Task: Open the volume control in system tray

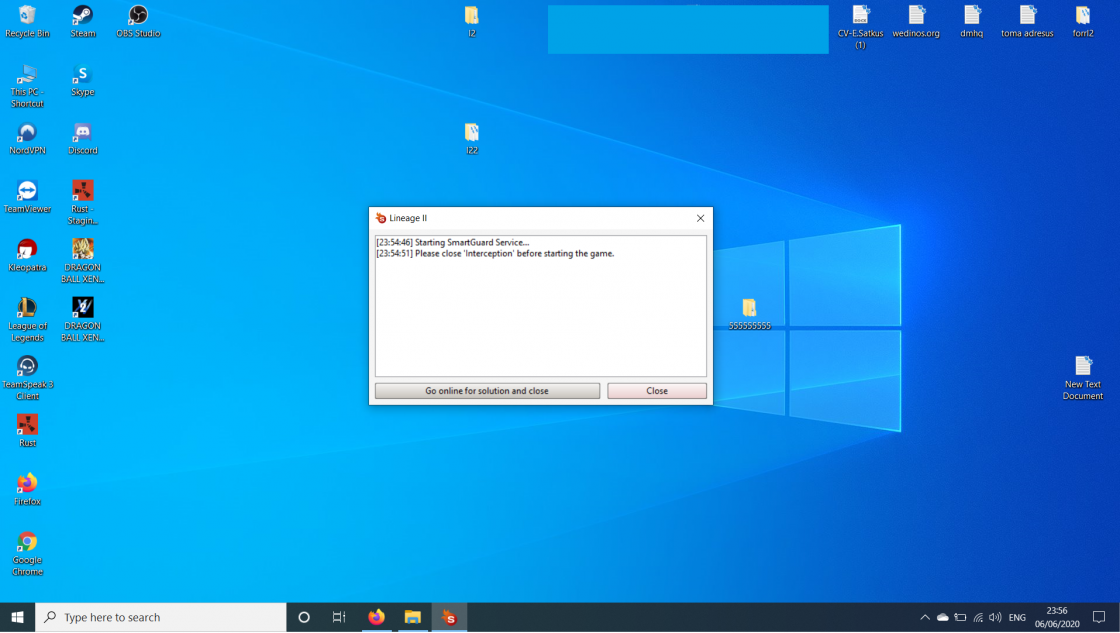Action: tap(995, 617)
